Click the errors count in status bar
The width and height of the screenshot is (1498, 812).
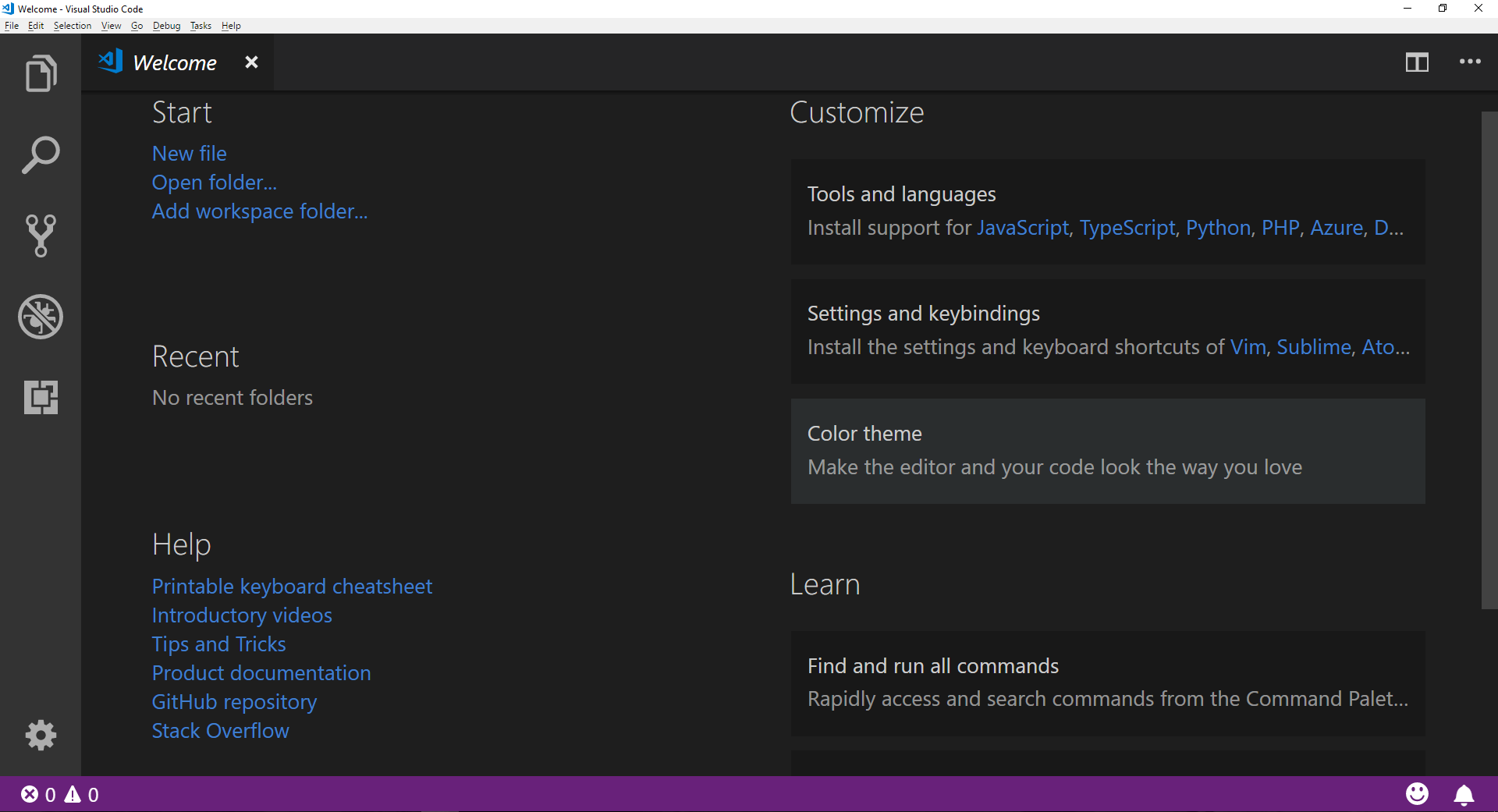click(38, 794)
